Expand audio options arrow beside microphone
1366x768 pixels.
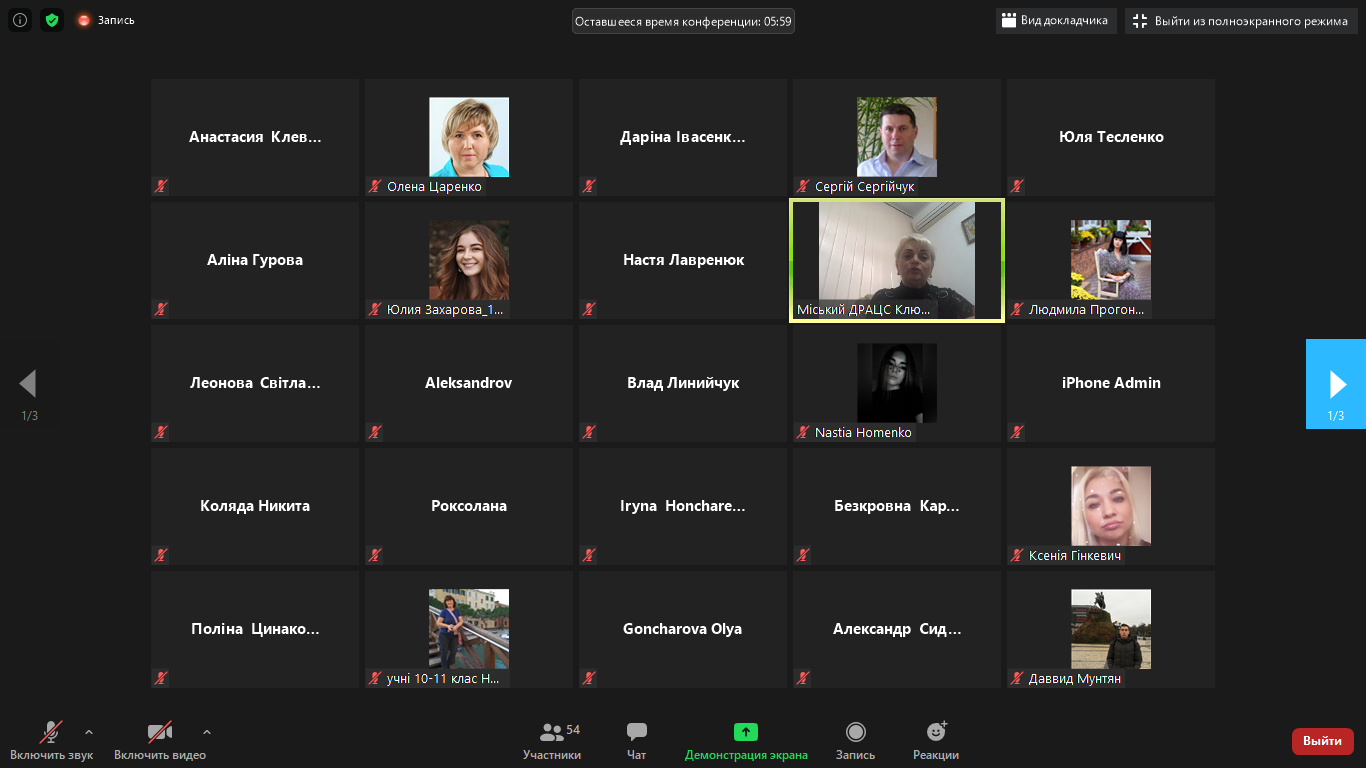tap(89, 731)
